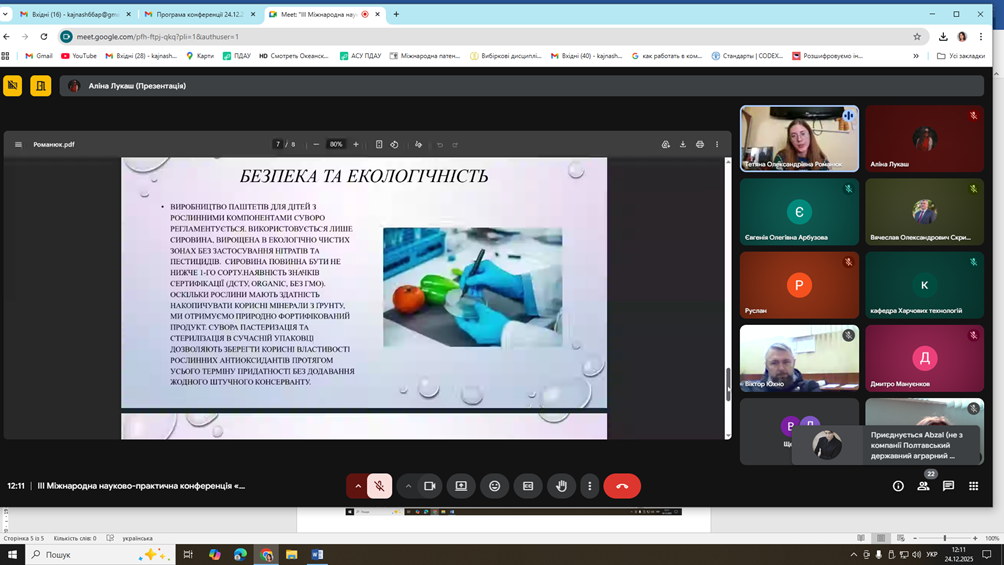
Task: Turn on closed captions
Action: [x=528, y=486]
